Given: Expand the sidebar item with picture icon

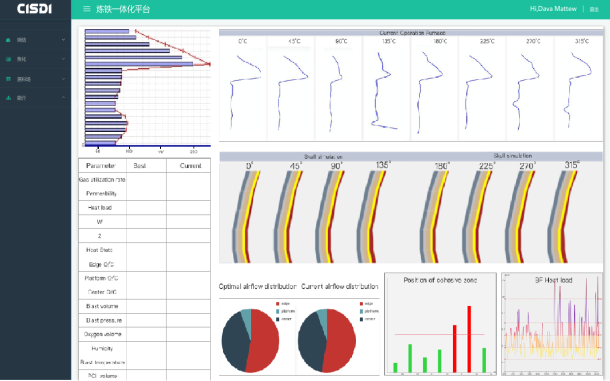Looking at the screenshot, I should pyautogui.click(x=63, y=59).
